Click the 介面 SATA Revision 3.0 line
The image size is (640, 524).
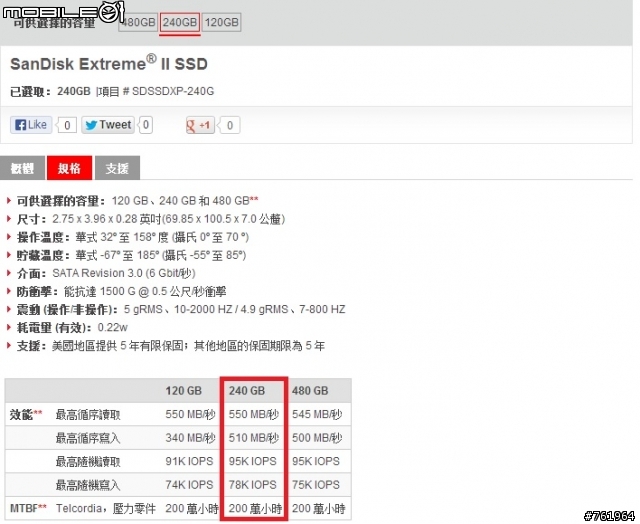pyautogui.click(x=106, y=273)
